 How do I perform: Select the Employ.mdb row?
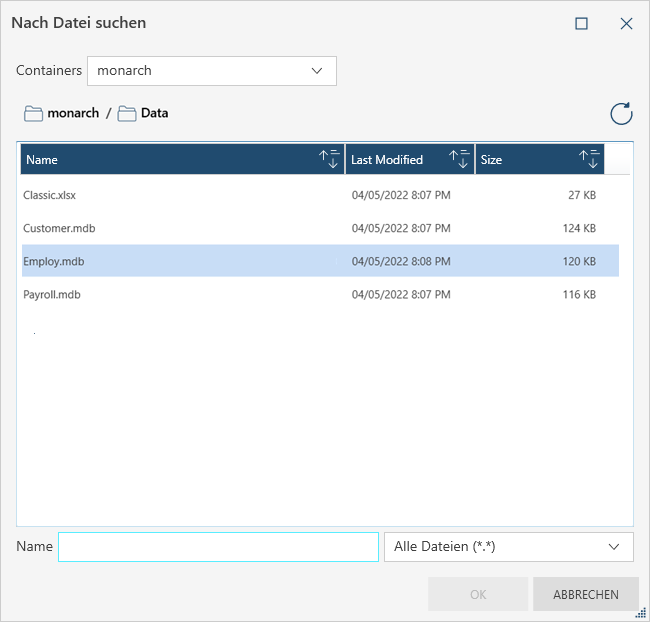tap(54, 261)
